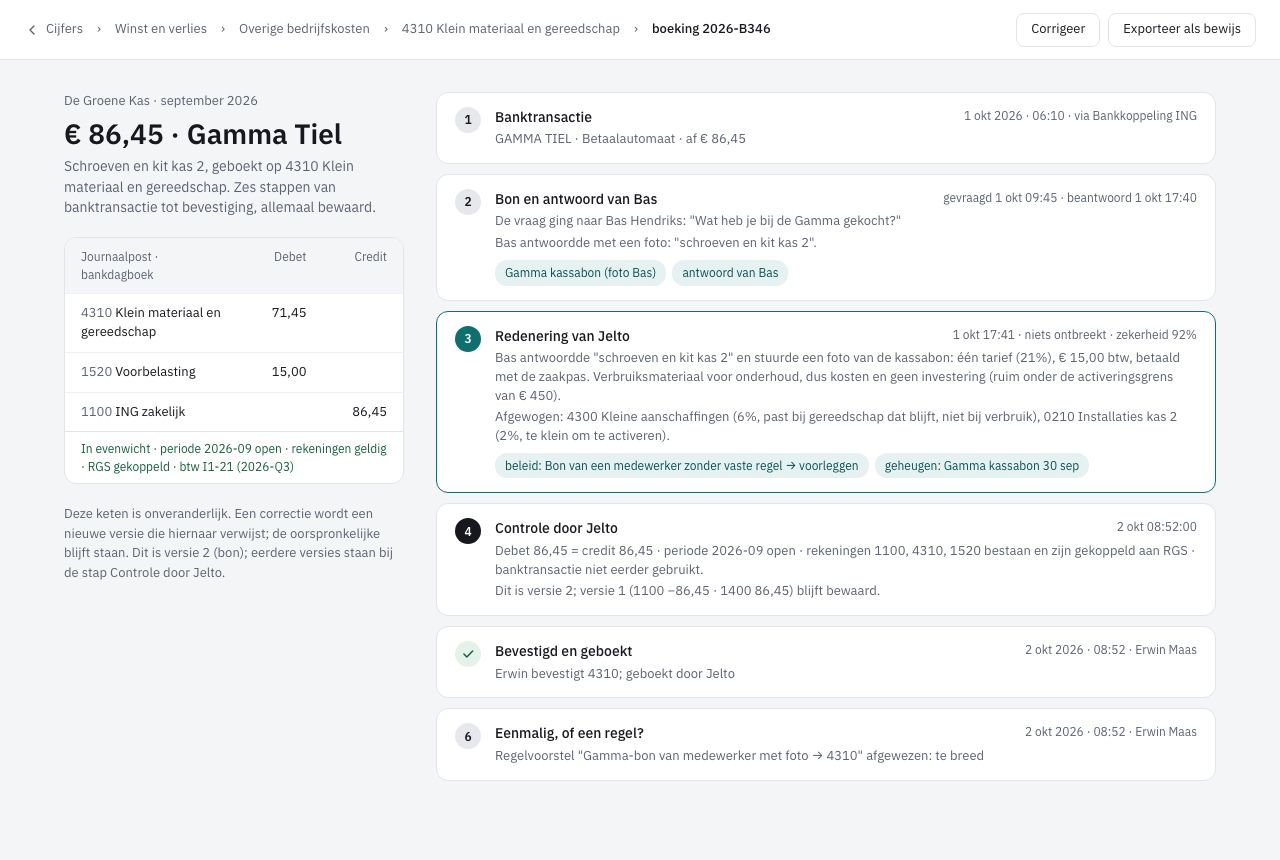The image size is (1280, 860).
Task: Click the boeking 2026-B346 breadcrumb text
Action: point(711,29)
